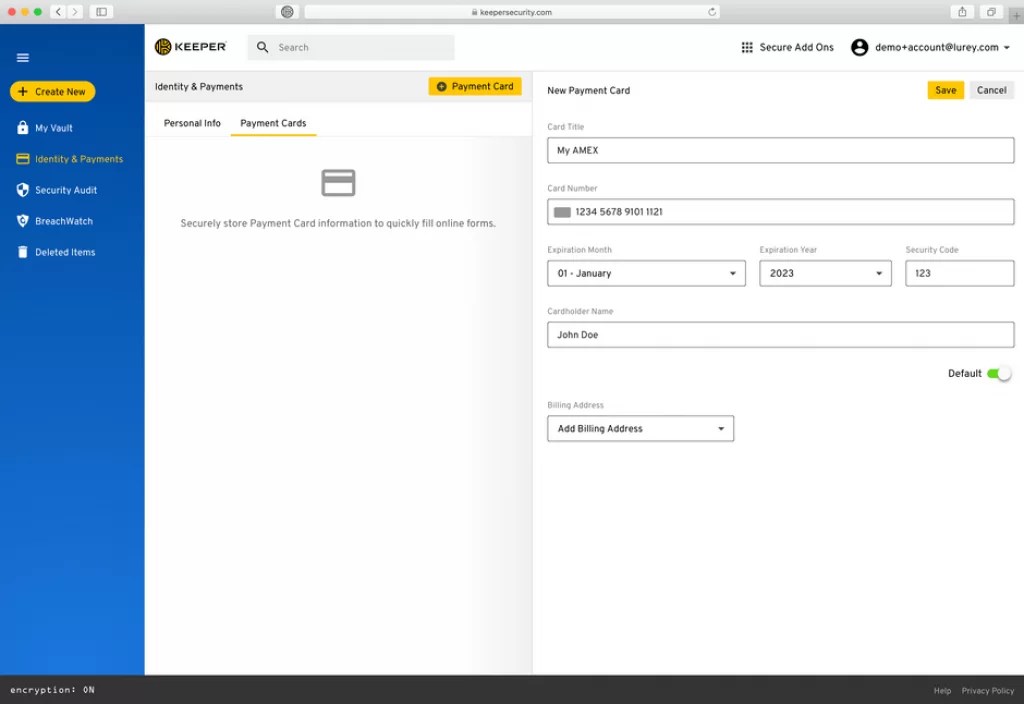Open Safari share button

962,12
